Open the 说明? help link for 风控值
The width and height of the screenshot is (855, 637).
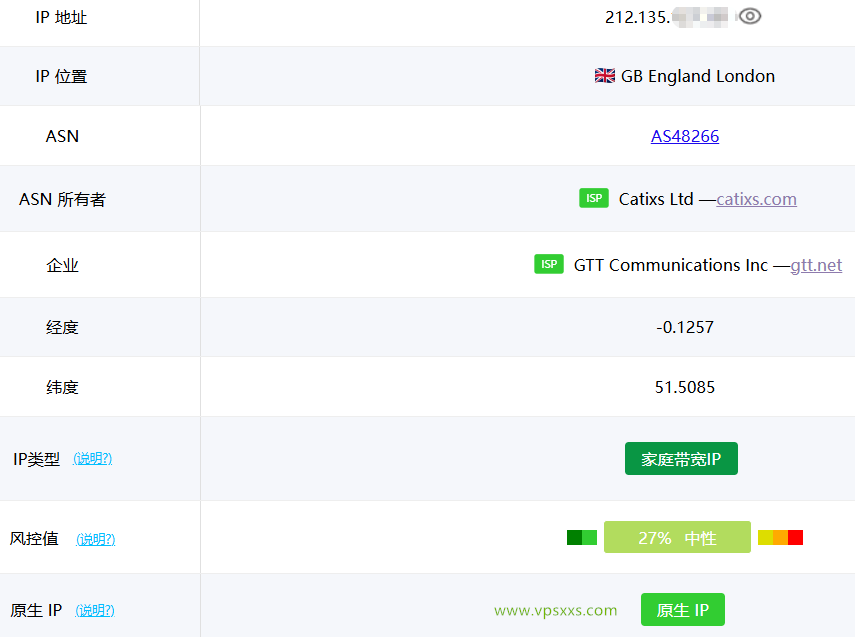(x=95, y=539)
